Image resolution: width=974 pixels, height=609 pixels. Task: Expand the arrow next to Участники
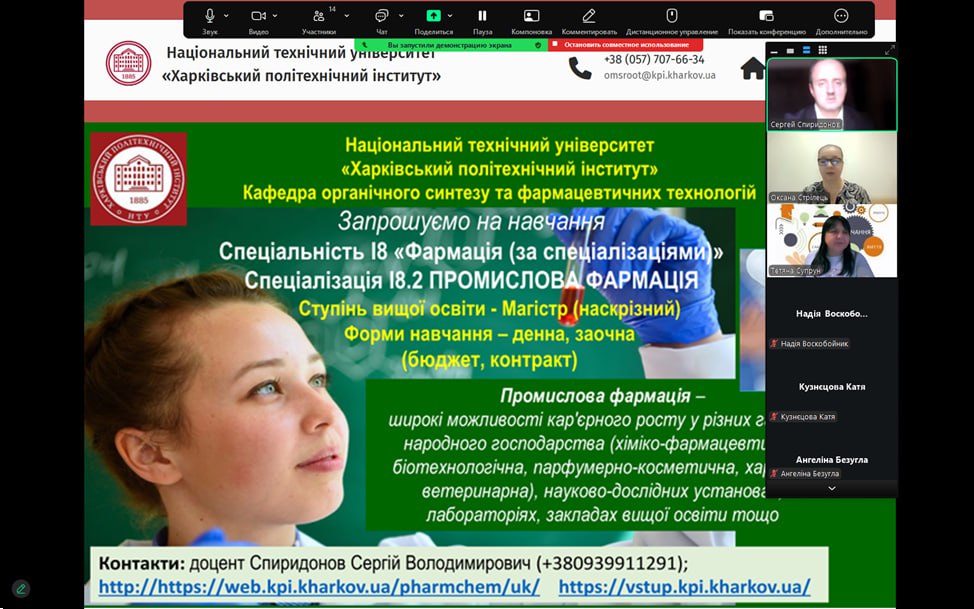click(x=347, y=16)
